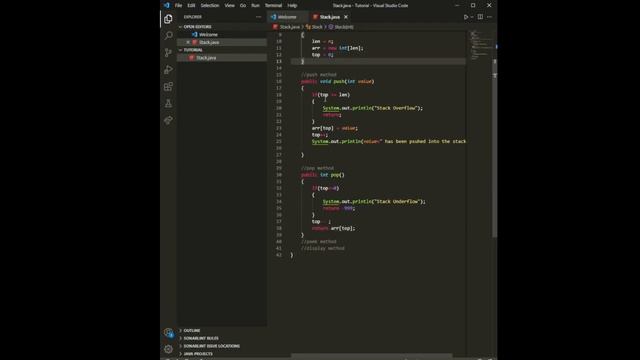Screen dimensions: 640x360
Task: Click the VS Code logo in title bar
Action: pos(167,5)
